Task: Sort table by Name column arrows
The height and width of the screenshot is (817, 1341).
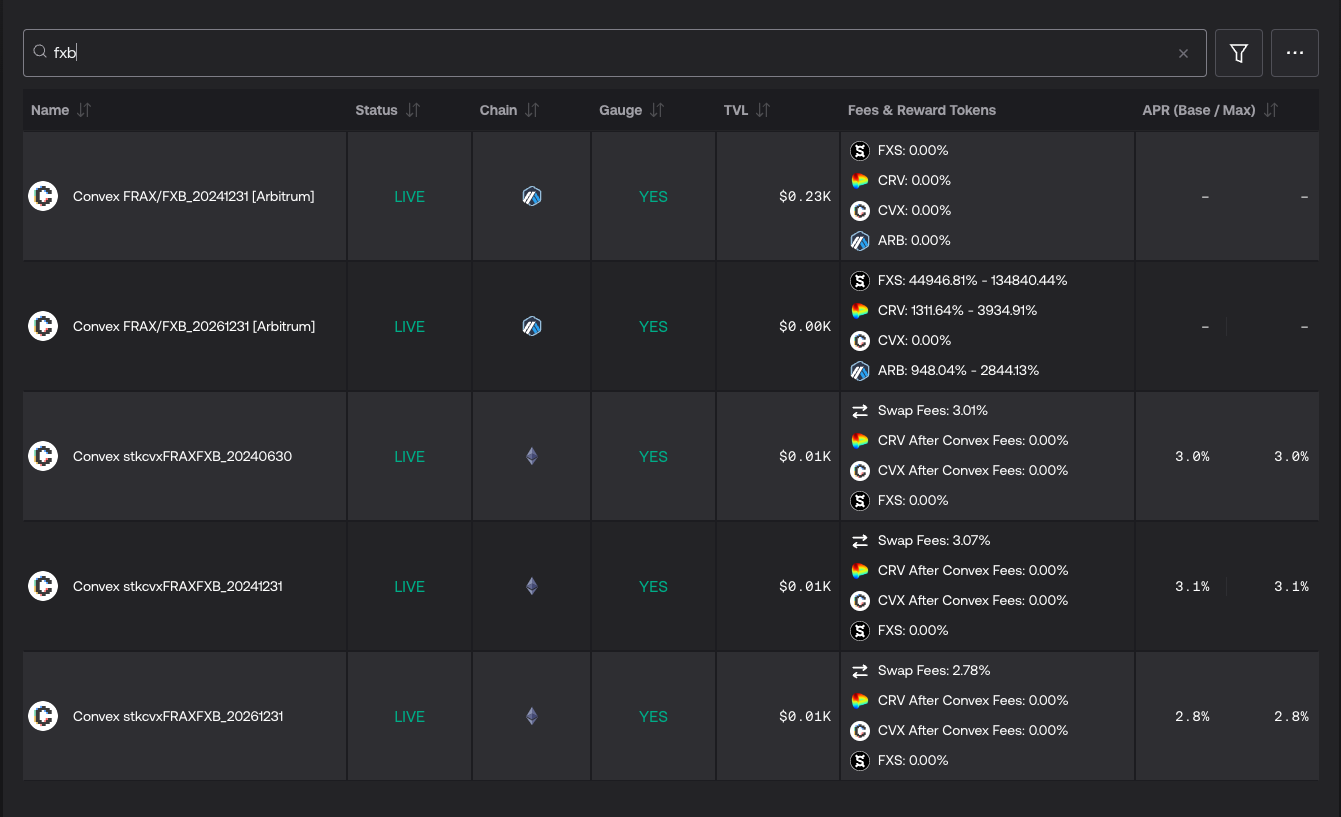Action: pyautogui.click(x=84, y=110)
